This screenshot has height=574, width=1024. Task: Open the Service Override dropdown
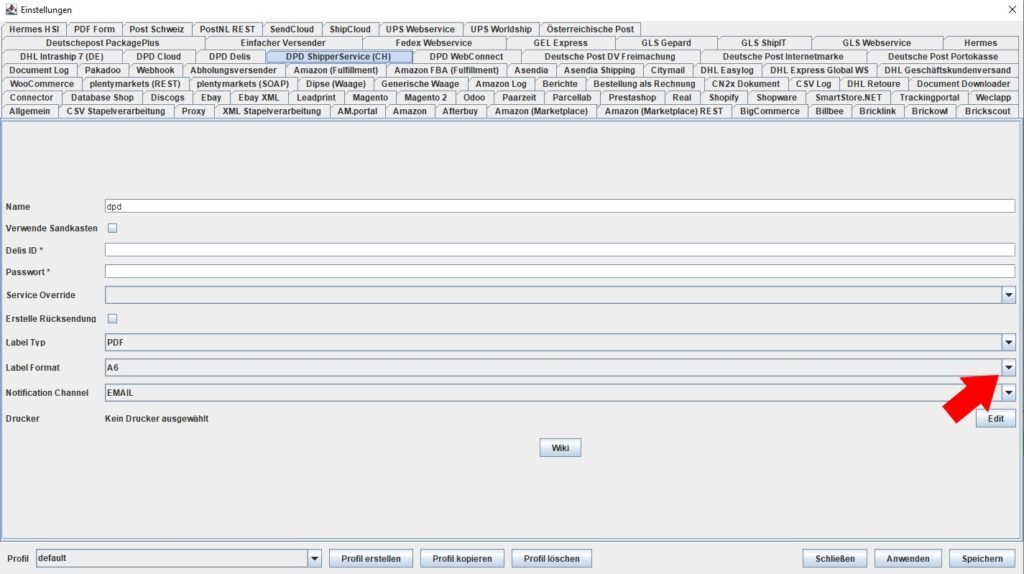point(560,295)
